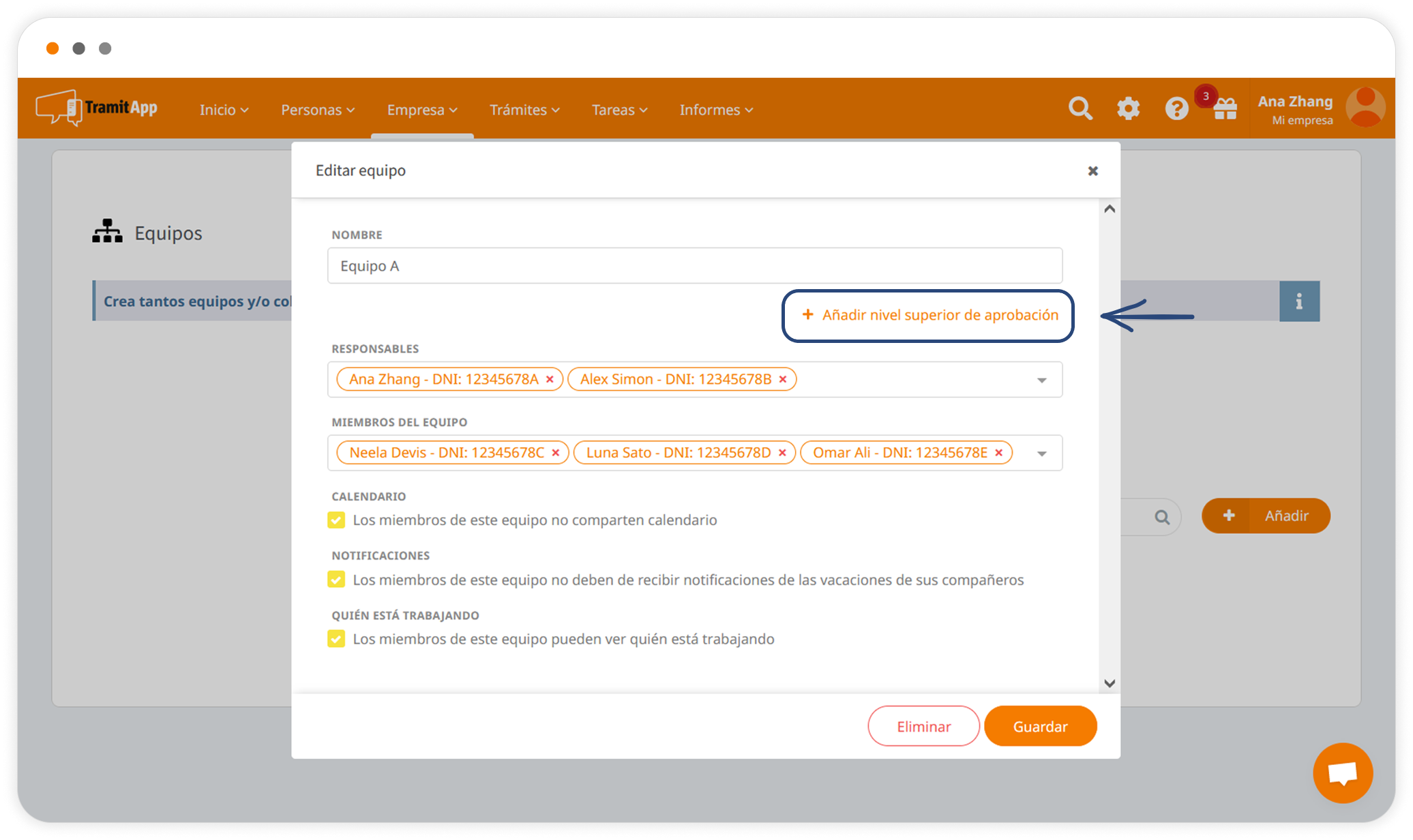The image size is (1413, 840).
Task: Click the Nombre field with Equipo A
Action: coord(694,266)
